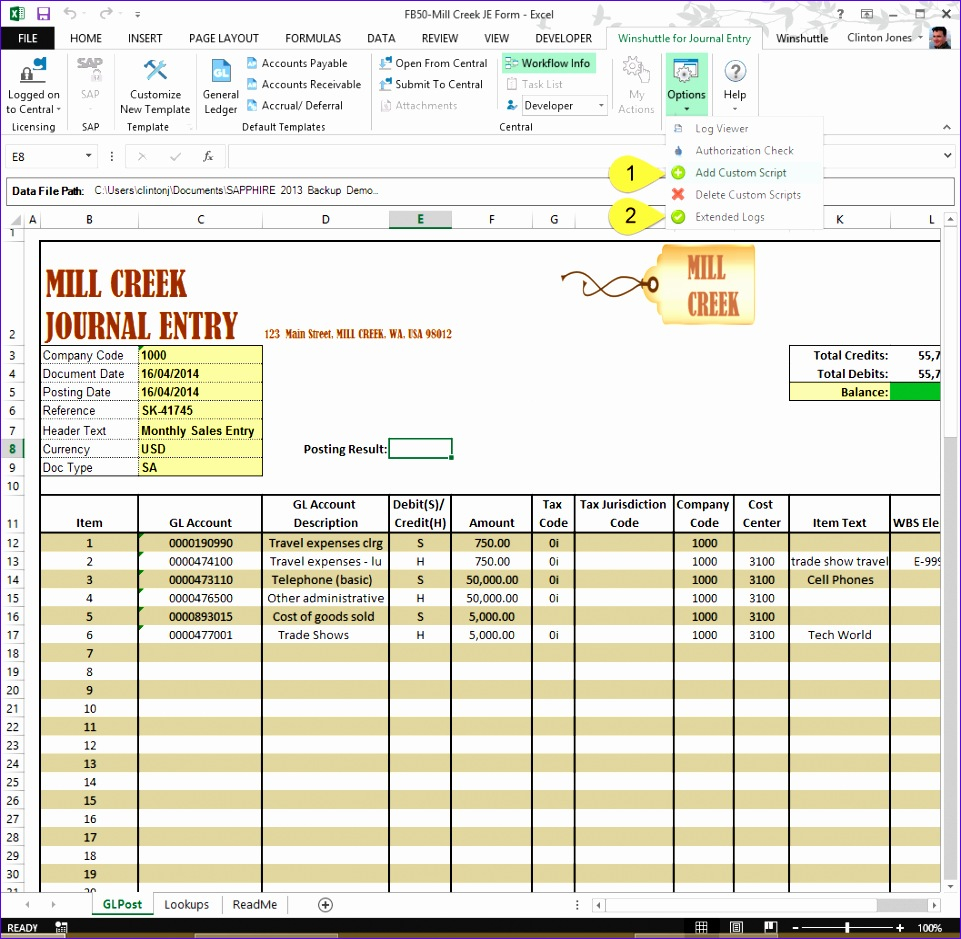Collapse the ribbon with the chevron
The image size is (961, 939).
tap(947, 127)
